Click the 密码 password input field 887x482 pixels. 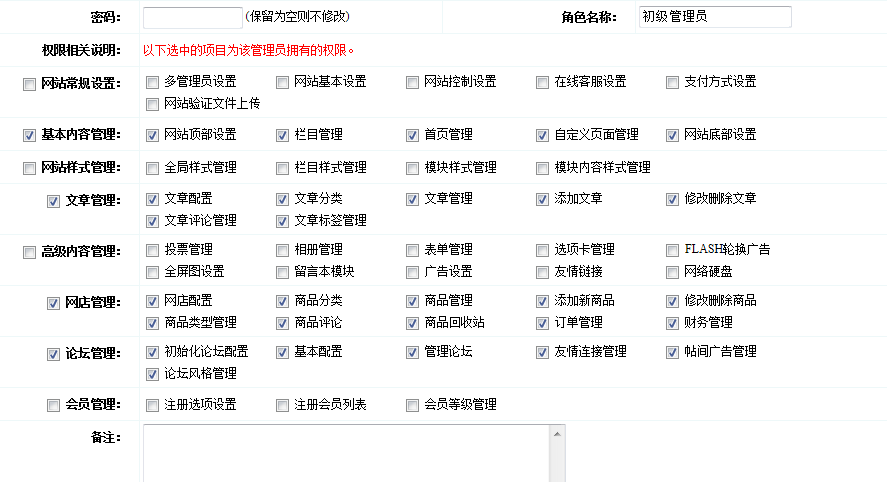193,18
